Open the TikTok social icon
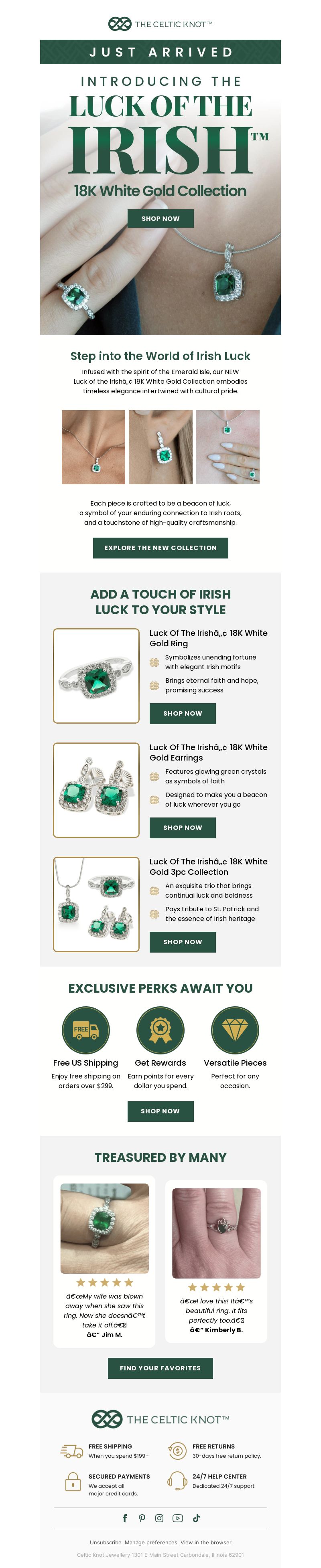Image resolution: width=321 pixels, height=1568 pixels. 196,1518
